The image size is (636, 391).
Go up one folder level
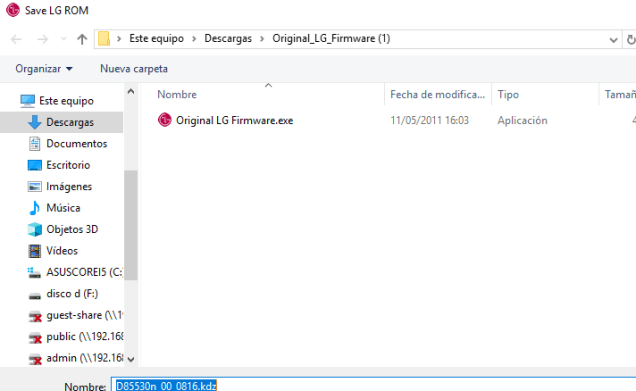click(82, 39)
